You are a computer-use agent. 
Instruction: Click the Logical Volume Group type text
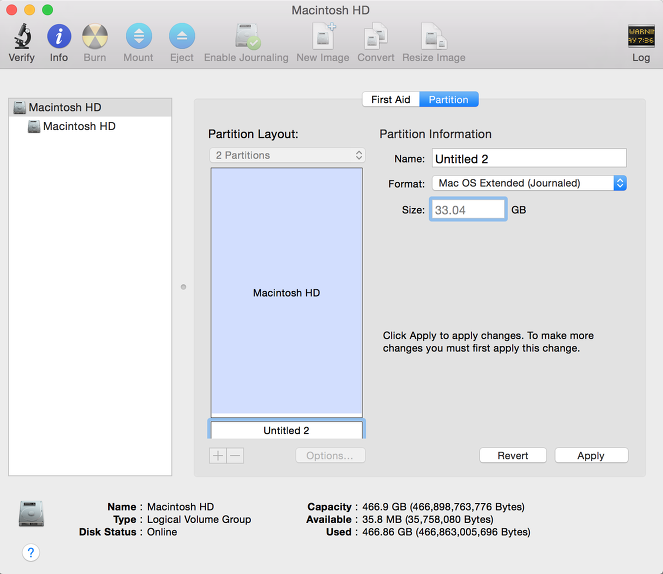coord(199,519)
